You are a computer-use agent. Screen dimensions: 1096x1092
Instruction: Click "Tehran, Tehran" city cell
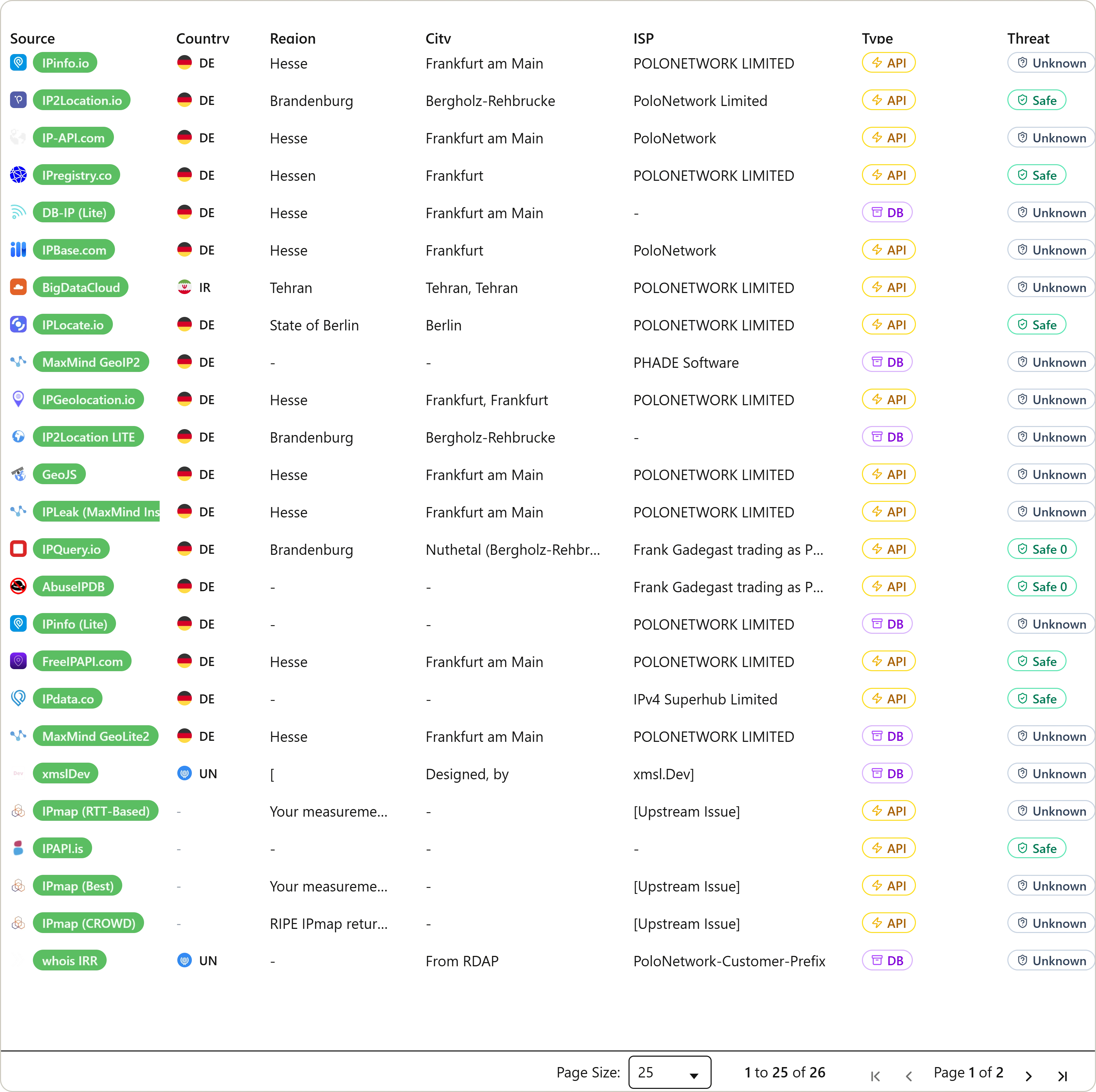click(471, 287)
